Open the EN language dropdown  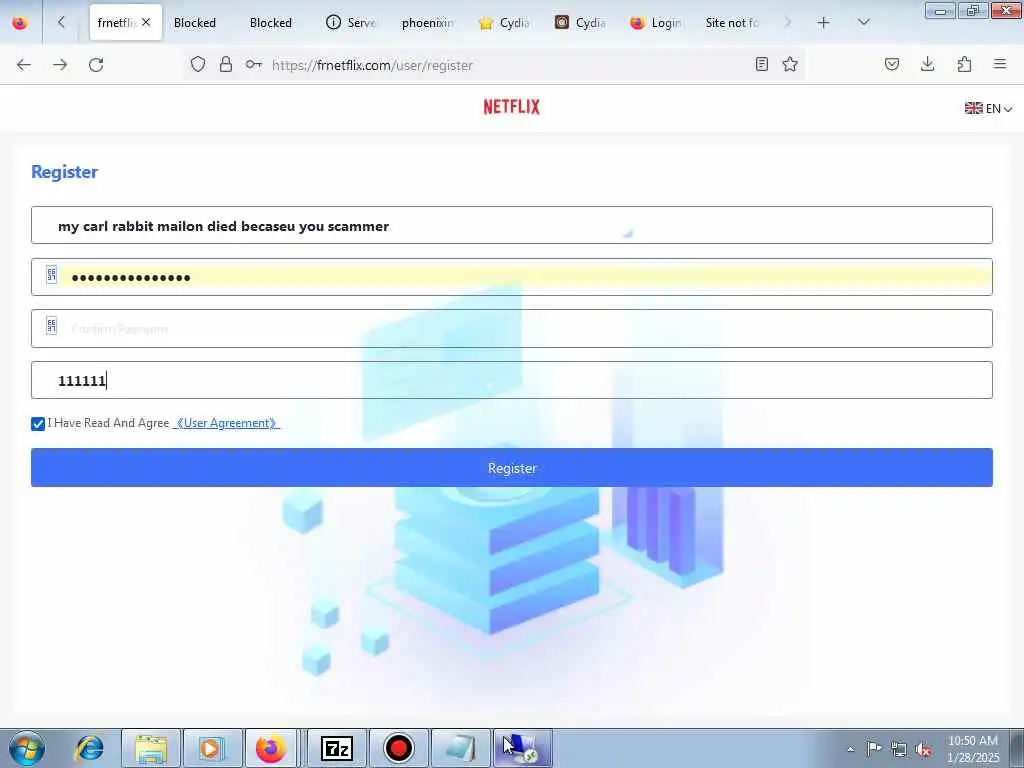coord(988,108)
